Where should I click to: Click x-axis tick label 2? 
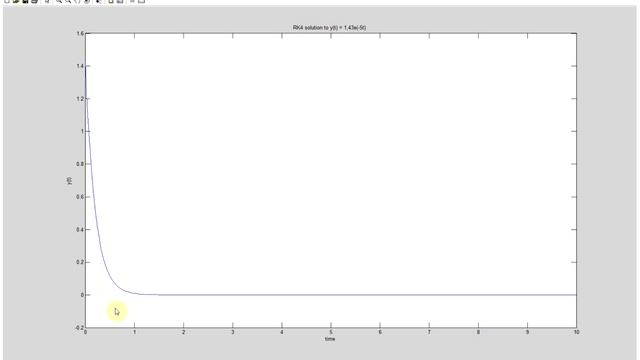[184, 332]
